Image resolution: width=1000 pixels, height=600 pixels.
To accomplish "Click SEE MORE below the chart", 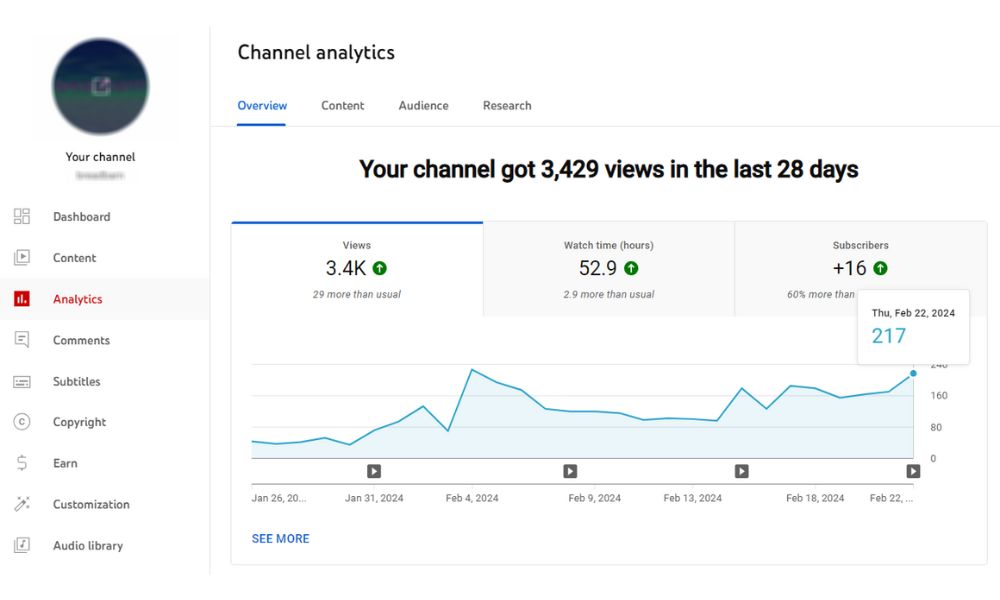I will point(280,538).
